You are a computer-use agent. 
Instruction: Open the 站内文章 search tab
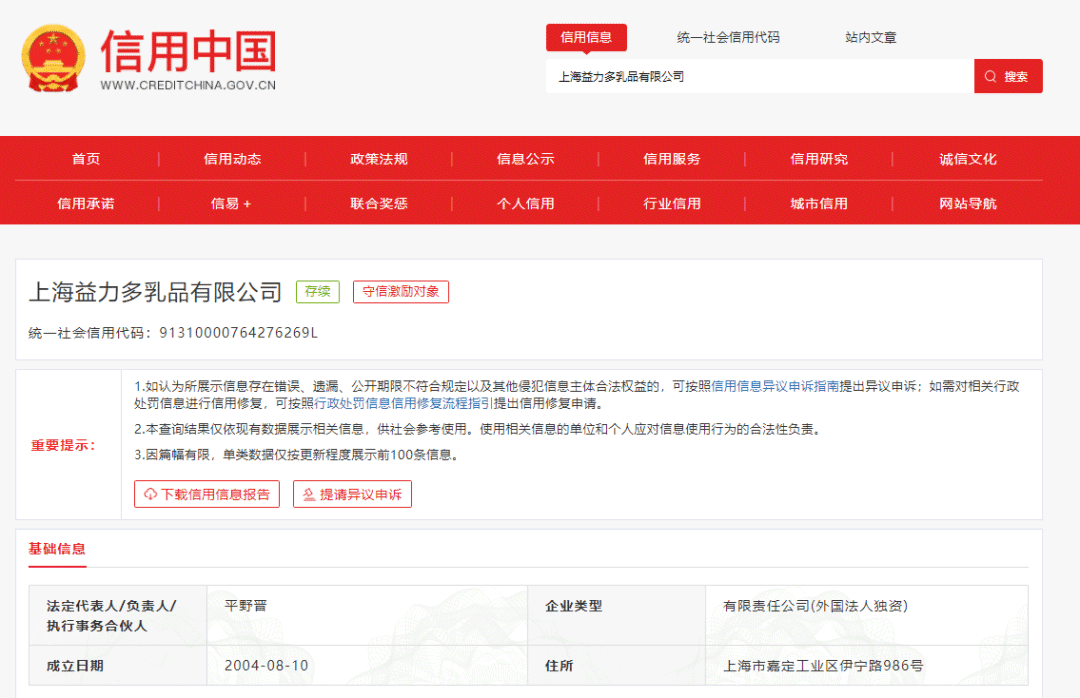(870, 37)
